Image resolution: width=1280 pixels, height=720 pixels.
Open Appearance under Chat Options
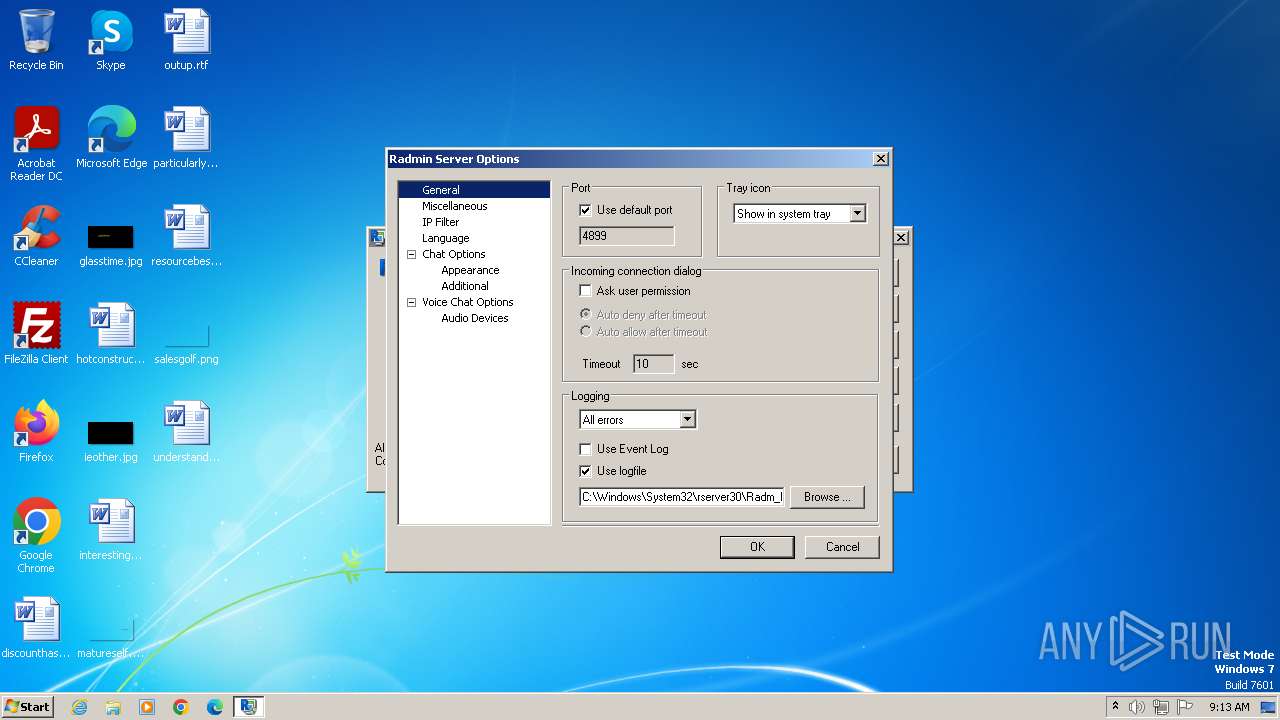(470, 270)
